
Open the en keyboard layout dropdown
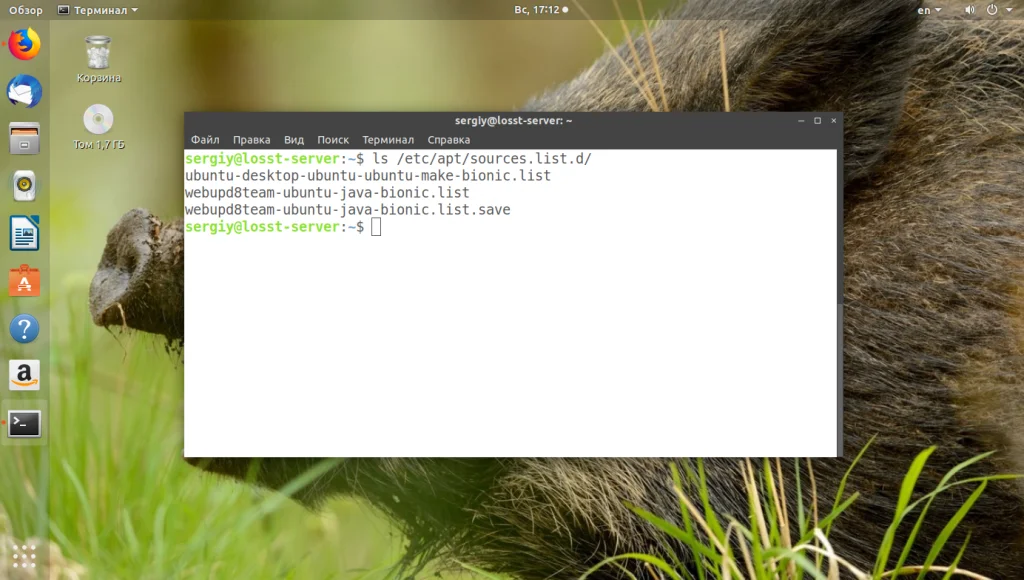point(929,10)
